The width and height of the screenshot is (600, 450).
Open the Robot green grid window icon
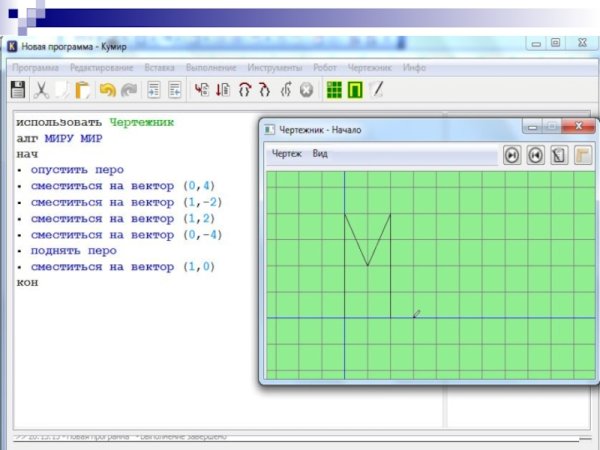pyautogui.click(x=334, y=90)
